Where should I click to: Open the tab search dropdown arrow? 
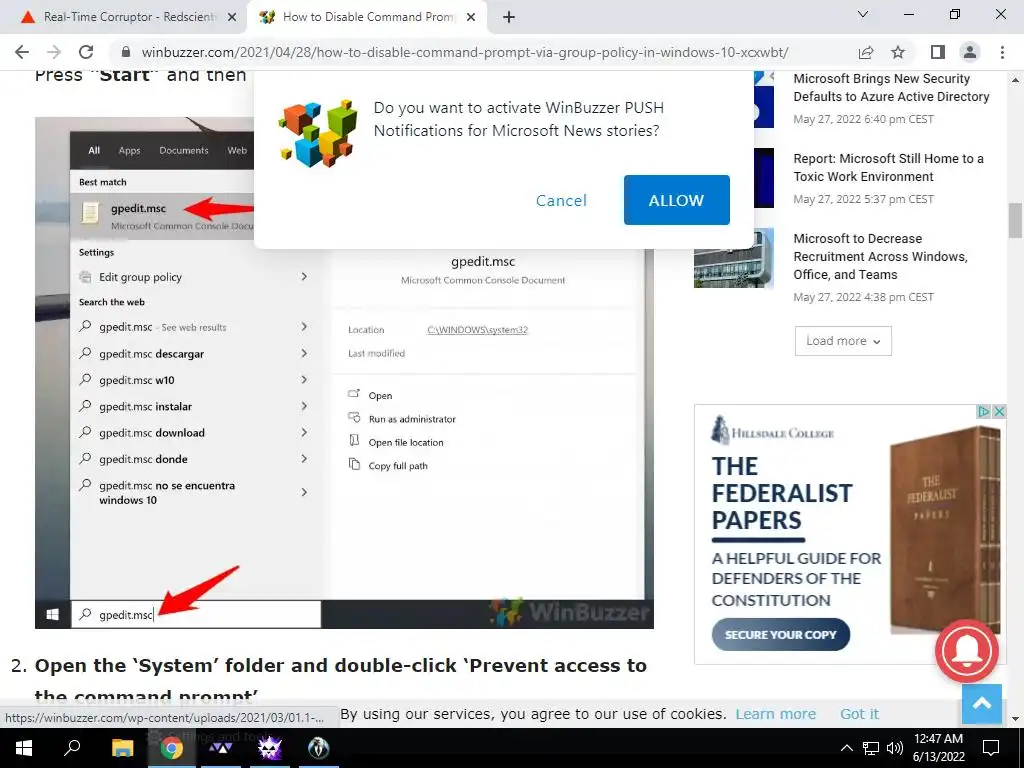[x=863, y=14]
